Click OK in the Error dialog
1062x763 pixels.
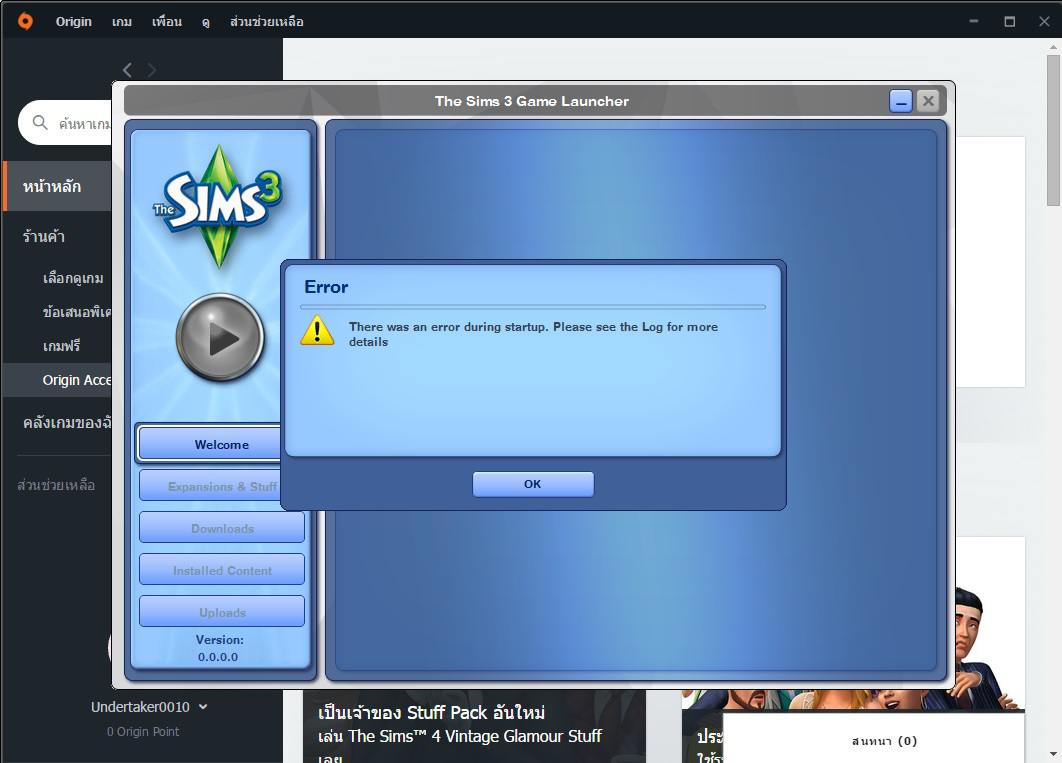[x=533, y=484]
